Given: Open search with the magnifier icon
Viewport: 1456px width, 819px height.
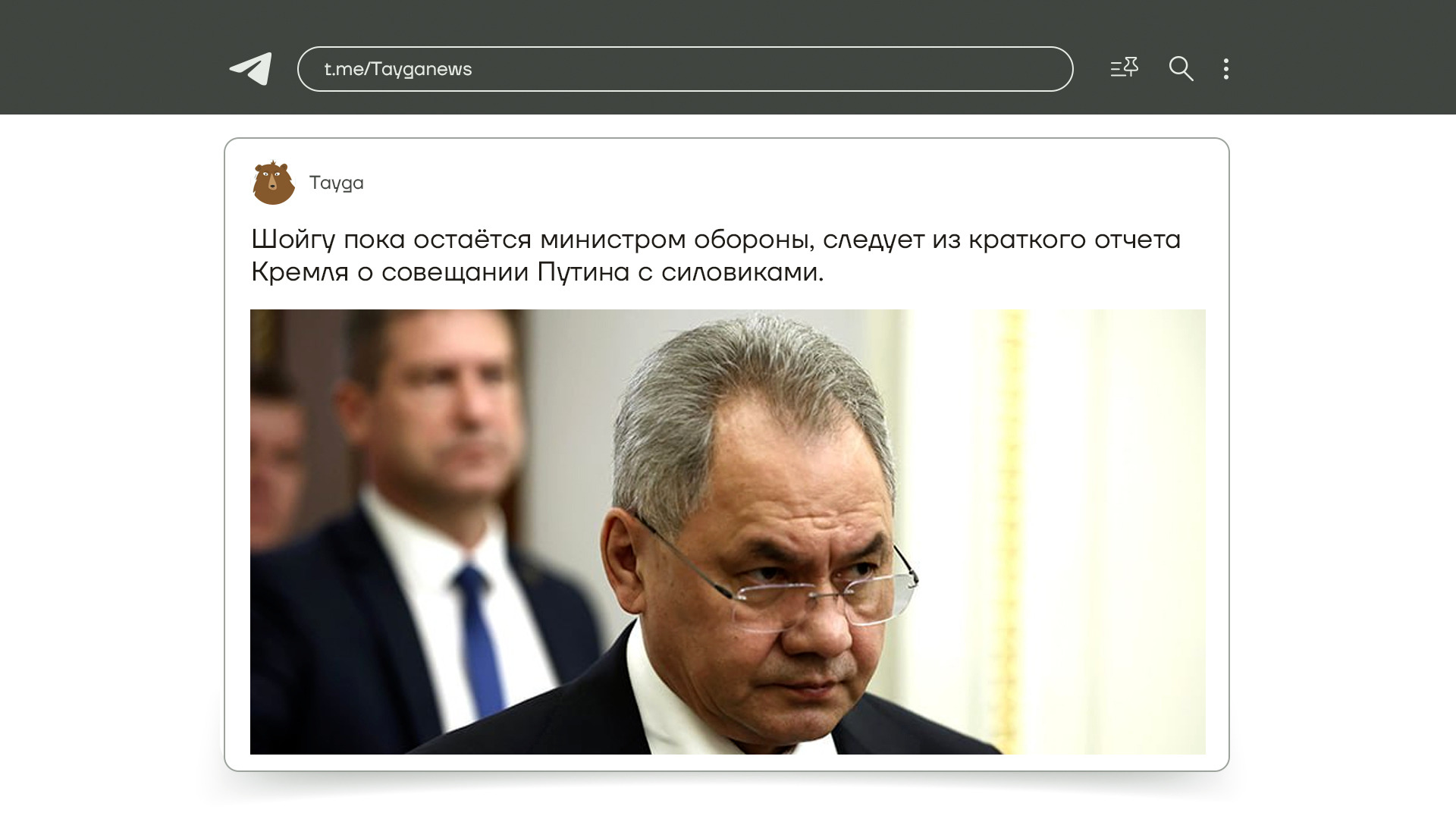Looking at the screenshot, I should [x=1181, y=69].
